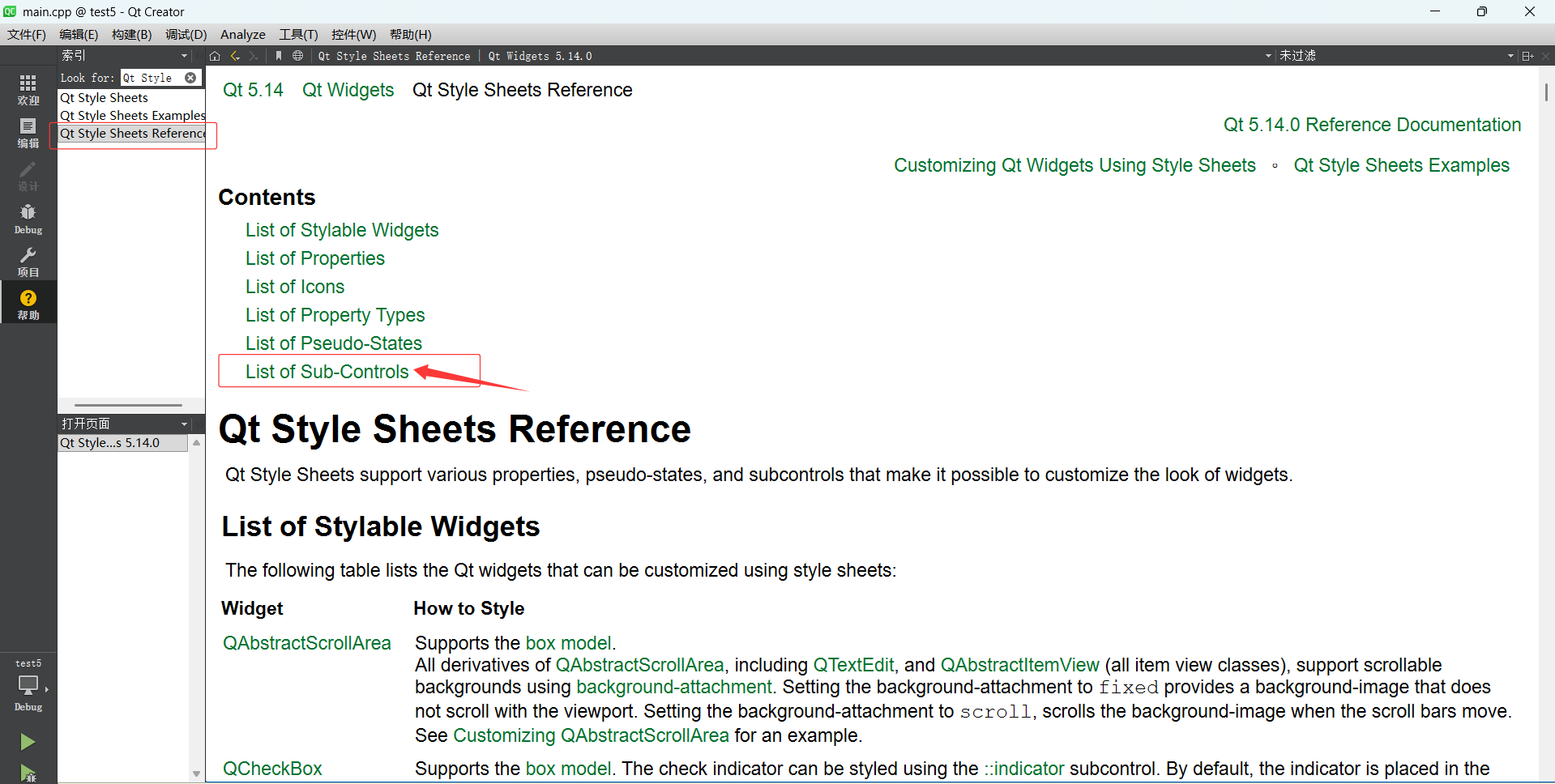The height and width of the screenshot is (784, 1555).
Task: Jump to List of Icons
Action: click(x=295, y=287)
